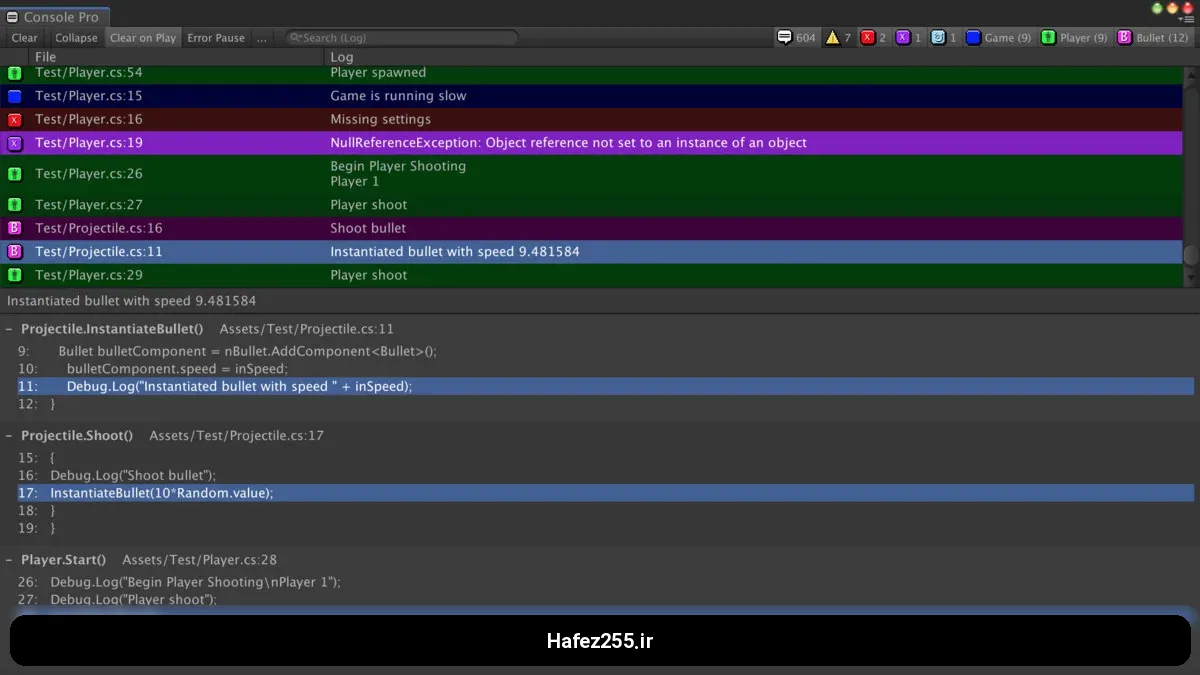Click the Collapse toolbar button

point(76,38)
